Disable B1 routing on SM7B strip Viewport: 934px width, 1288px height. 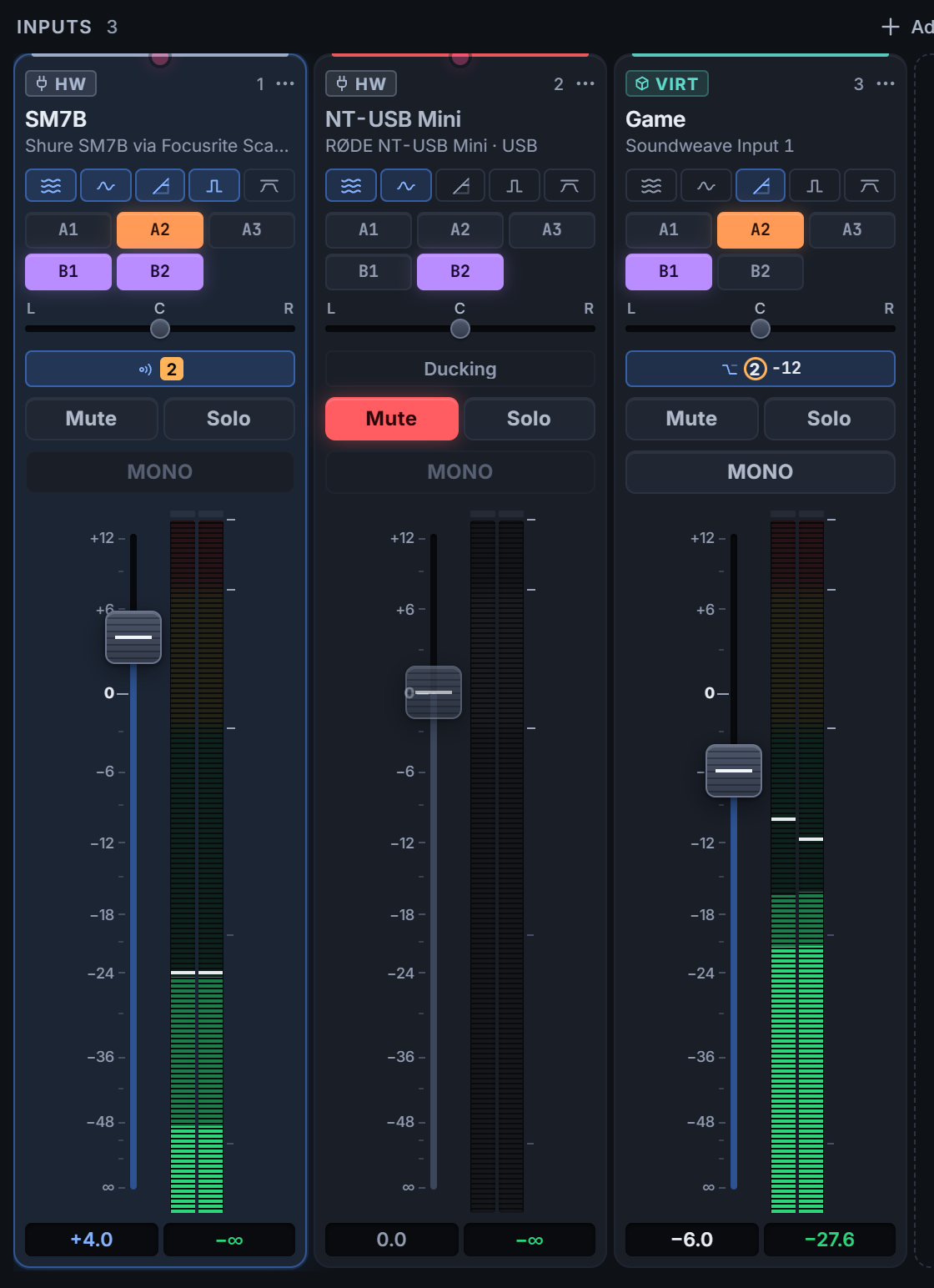(x=68, y=272)
